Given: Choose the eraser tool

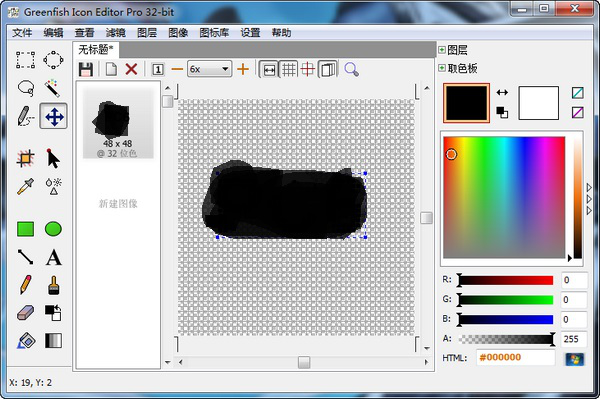Looking at the screenshot, I should tap(25, 313).
